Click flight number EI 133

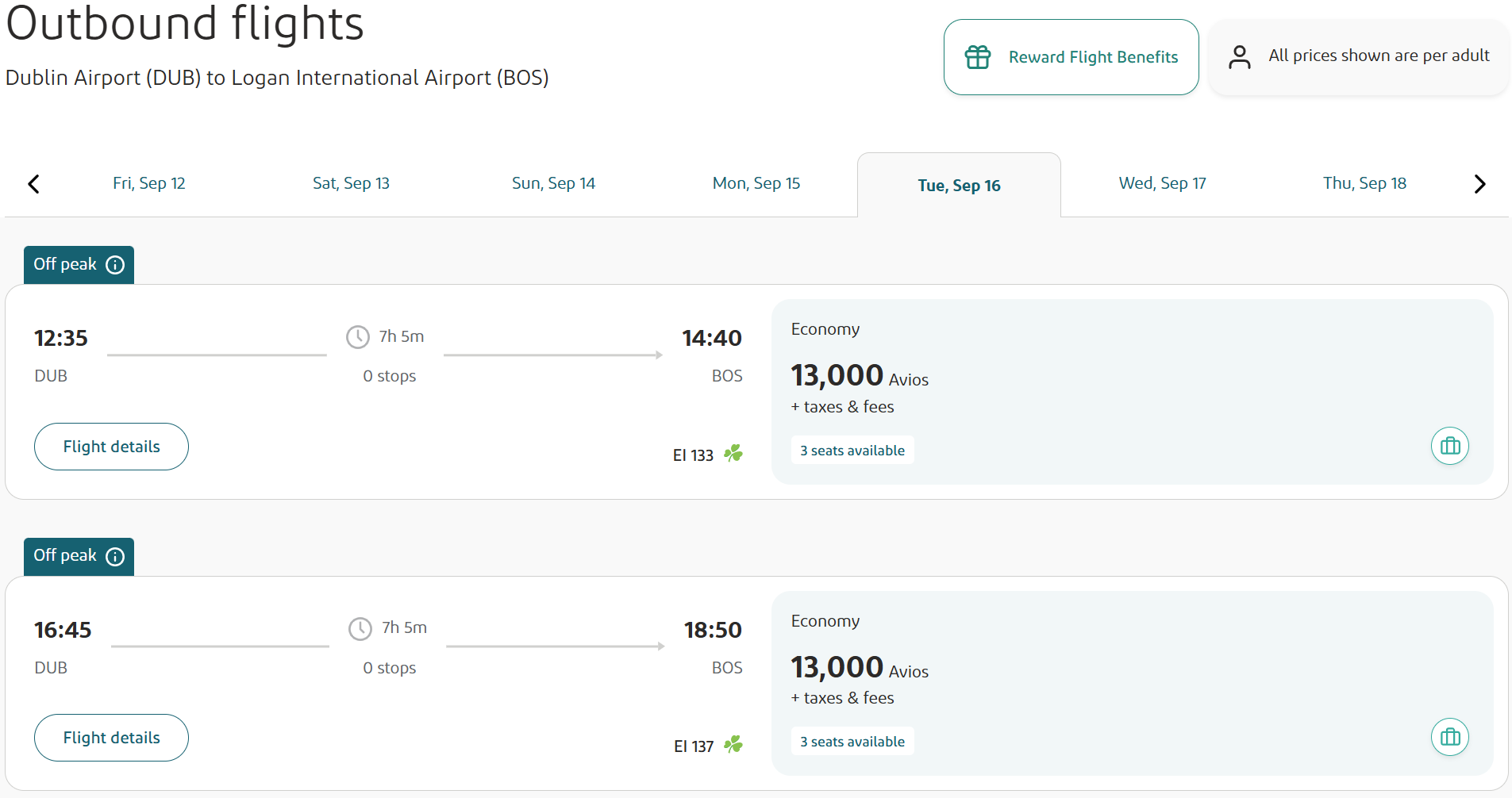click(693, 455)
